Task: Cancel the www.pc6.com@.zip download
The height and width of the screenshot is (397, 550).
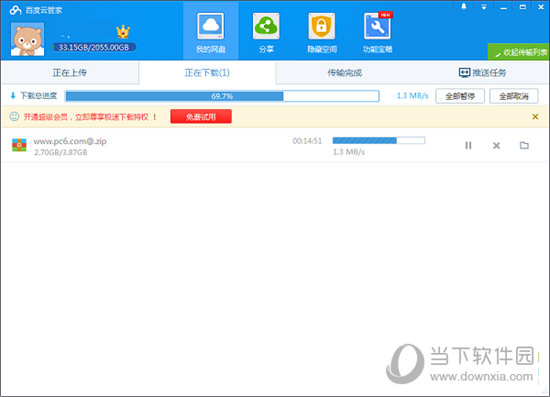Action: click(496, 145)
